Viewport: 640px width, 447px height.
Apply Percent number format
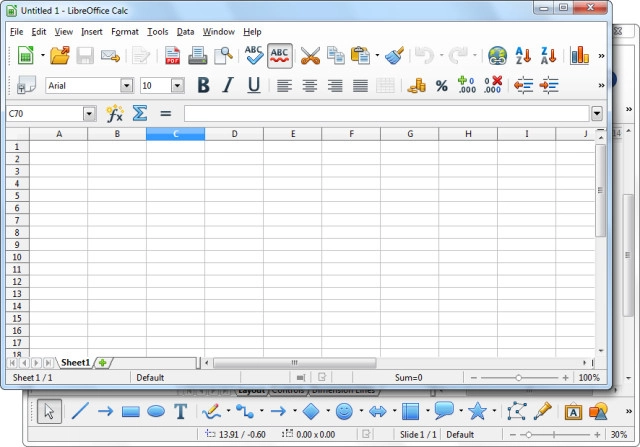(x=442, y=86)
